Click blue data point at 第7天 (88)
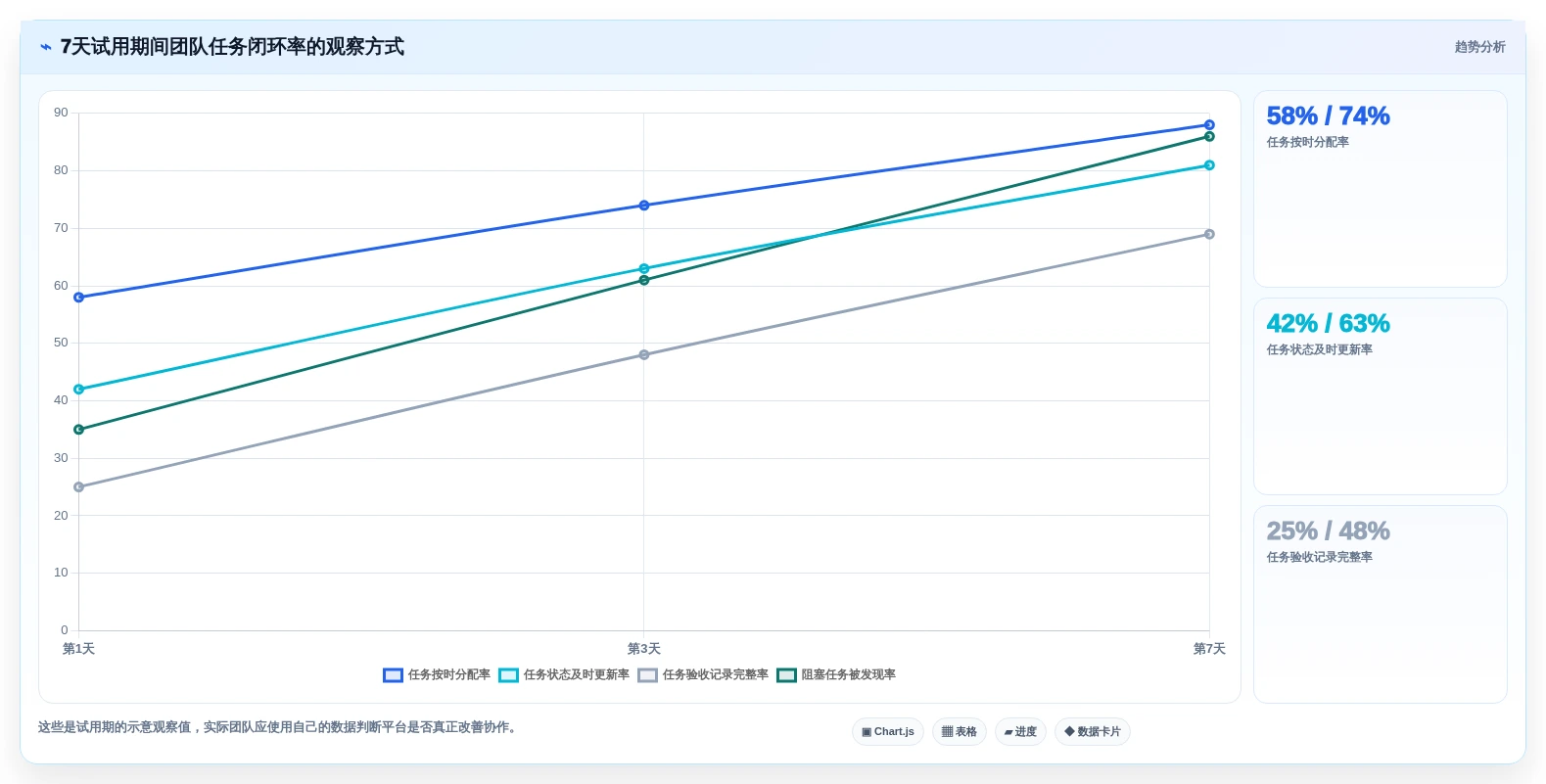This screenshot has height=784, width=1546. click(x=1209, y=125)
